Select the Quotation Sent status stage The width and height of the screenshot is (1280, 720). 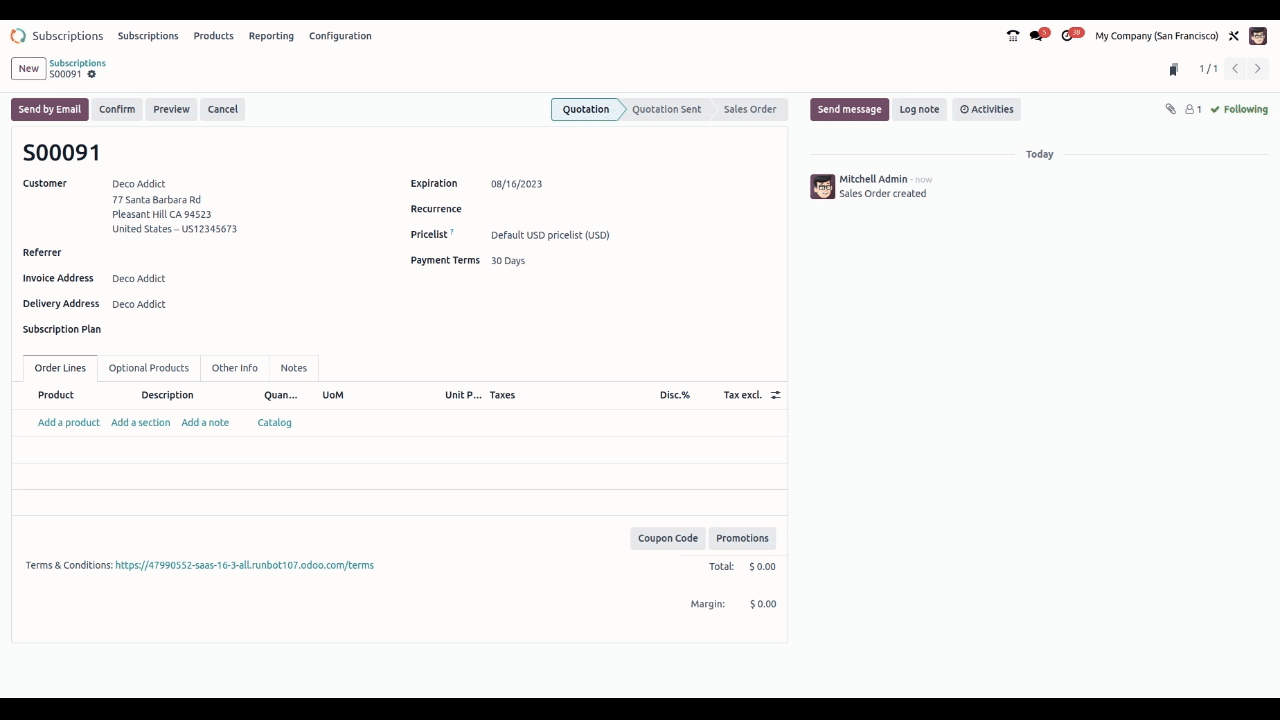(x=666, y=109)
